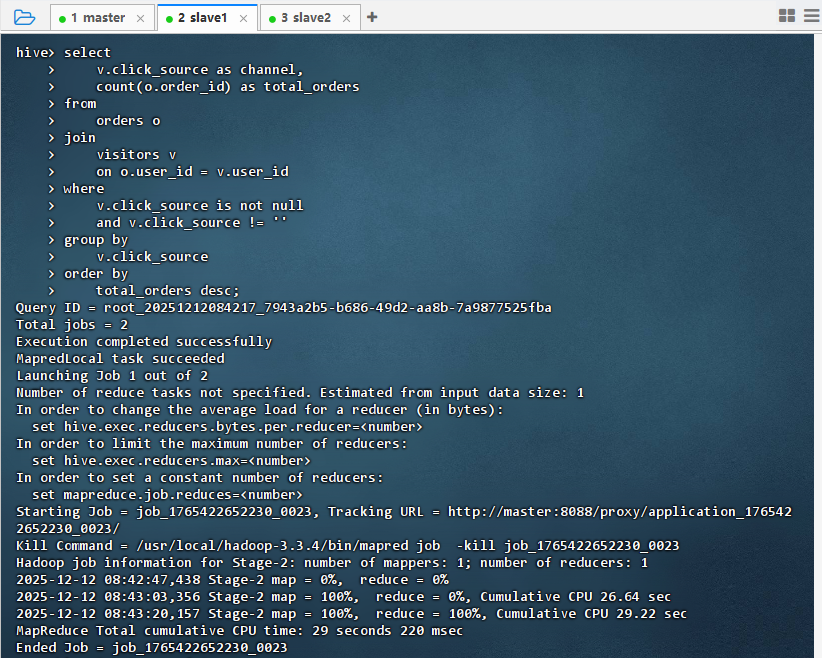
Task: Click 'count(o.order_id) as total_orders' line
Action: coord(228,87)
